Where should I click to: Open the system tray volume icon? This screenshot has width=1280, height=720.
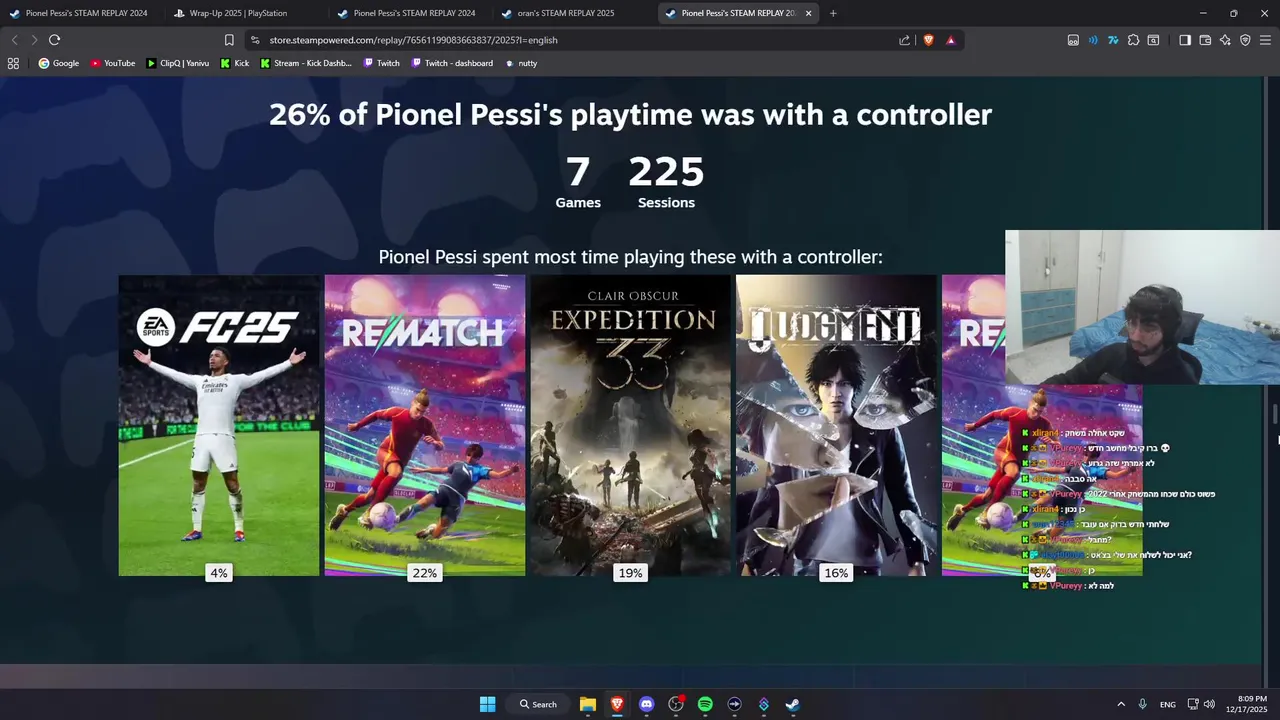[x=1209, y=704]
